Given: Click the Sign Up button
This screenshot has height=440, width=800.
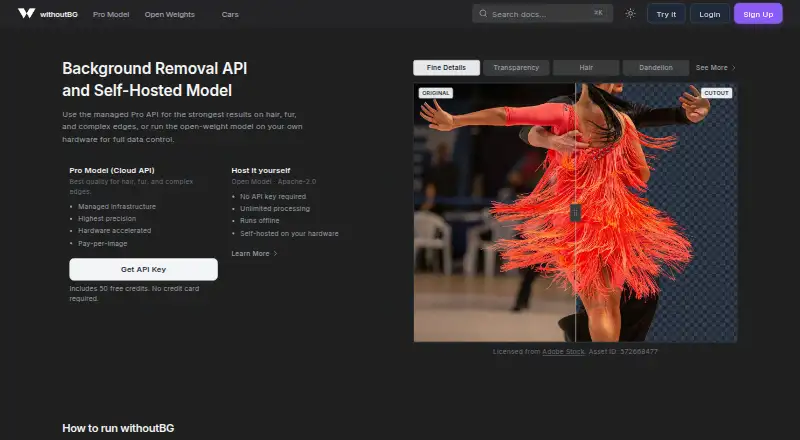Looking at the screenshot, I should click(x=758, y=14).
